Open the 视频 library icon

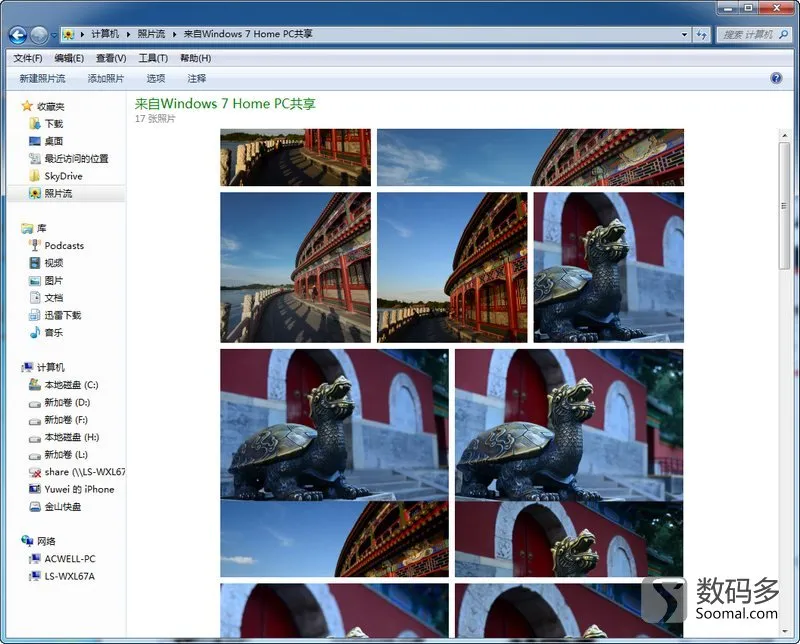(x=35, y=263)
